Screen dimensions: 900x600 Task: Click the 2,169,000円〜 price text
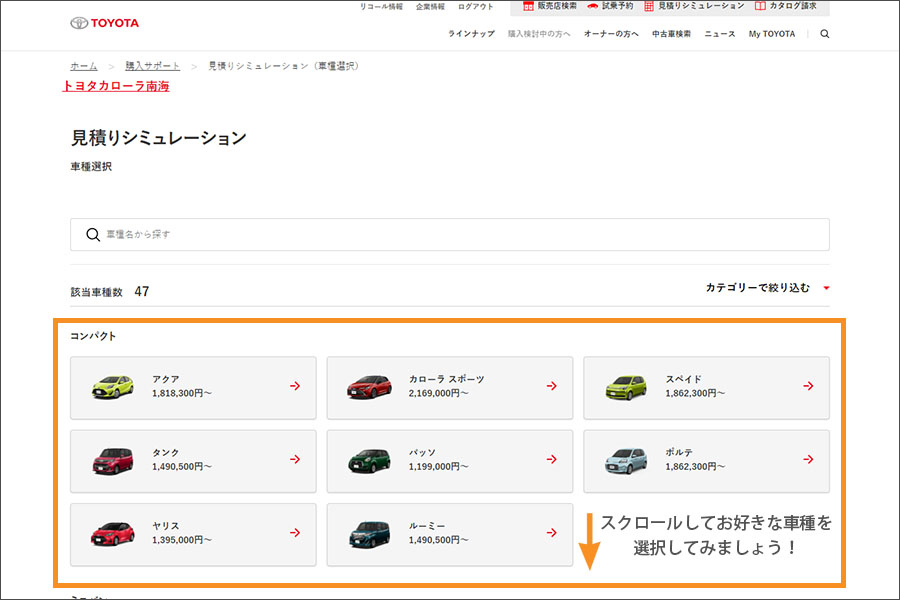(439, 393)
